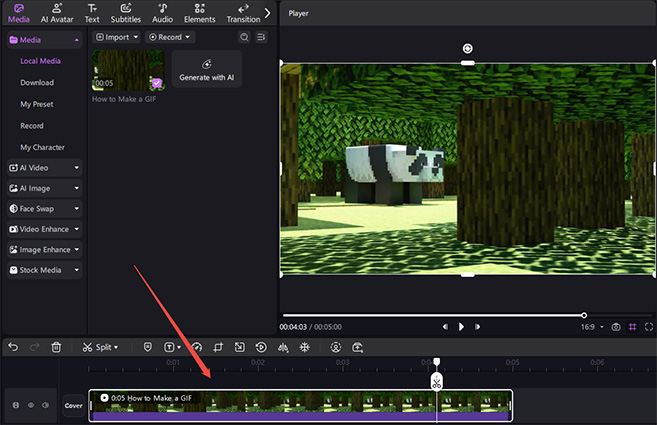This screenshot has width=657, height=425.
Task: Step to next frame in player
Action: pyautogui.click(x=477, y=327)
